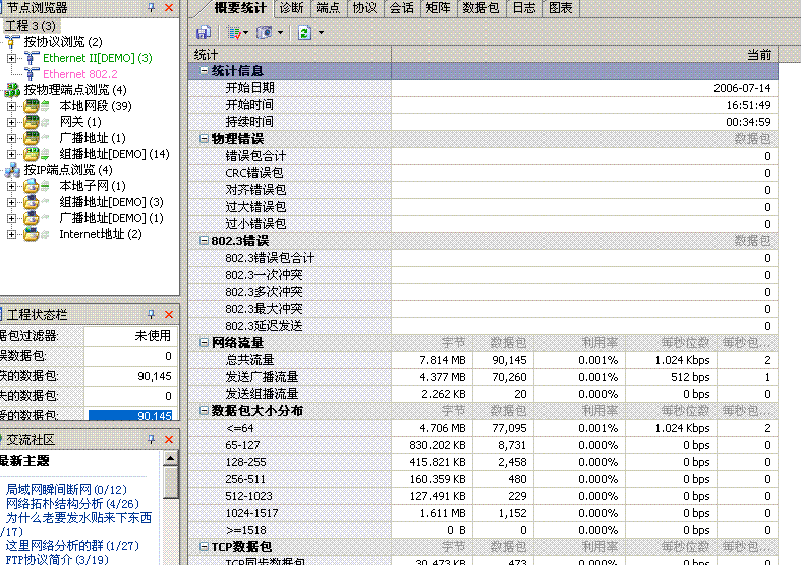
Task: Collapse the 网络流量 section
Action: (204, 343)
